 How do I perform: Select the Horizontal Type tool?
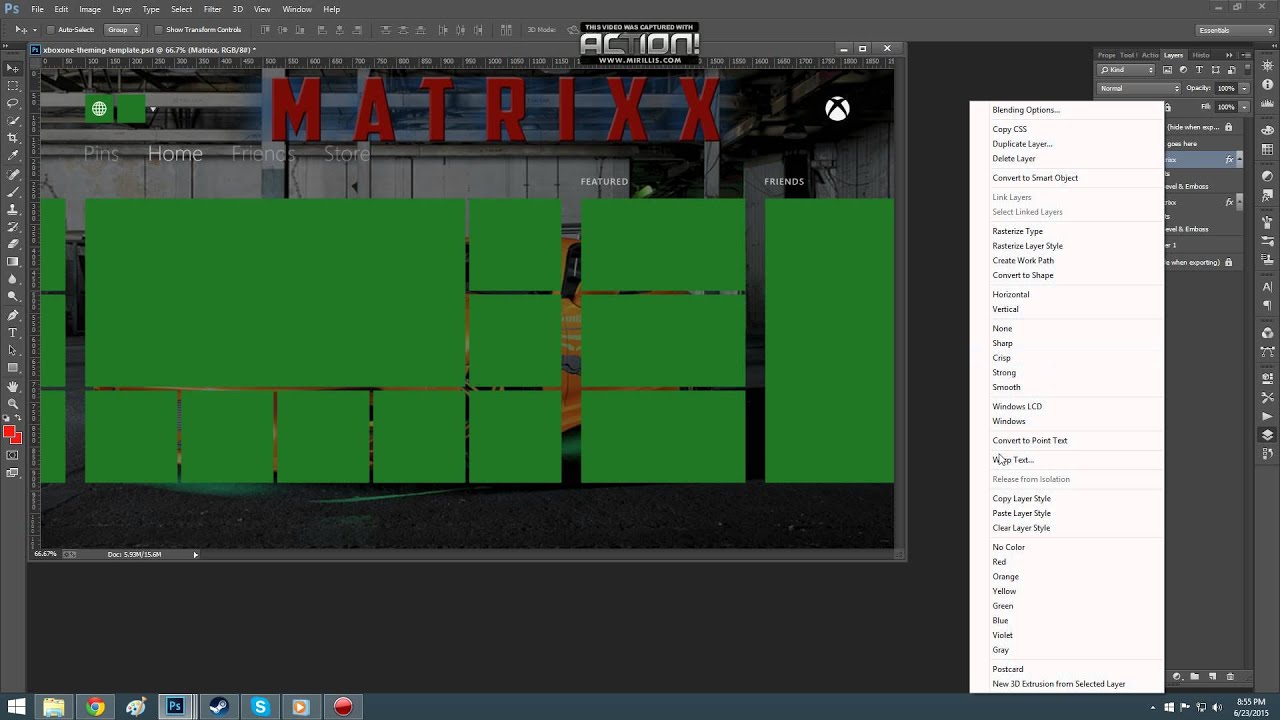(13, 332)
